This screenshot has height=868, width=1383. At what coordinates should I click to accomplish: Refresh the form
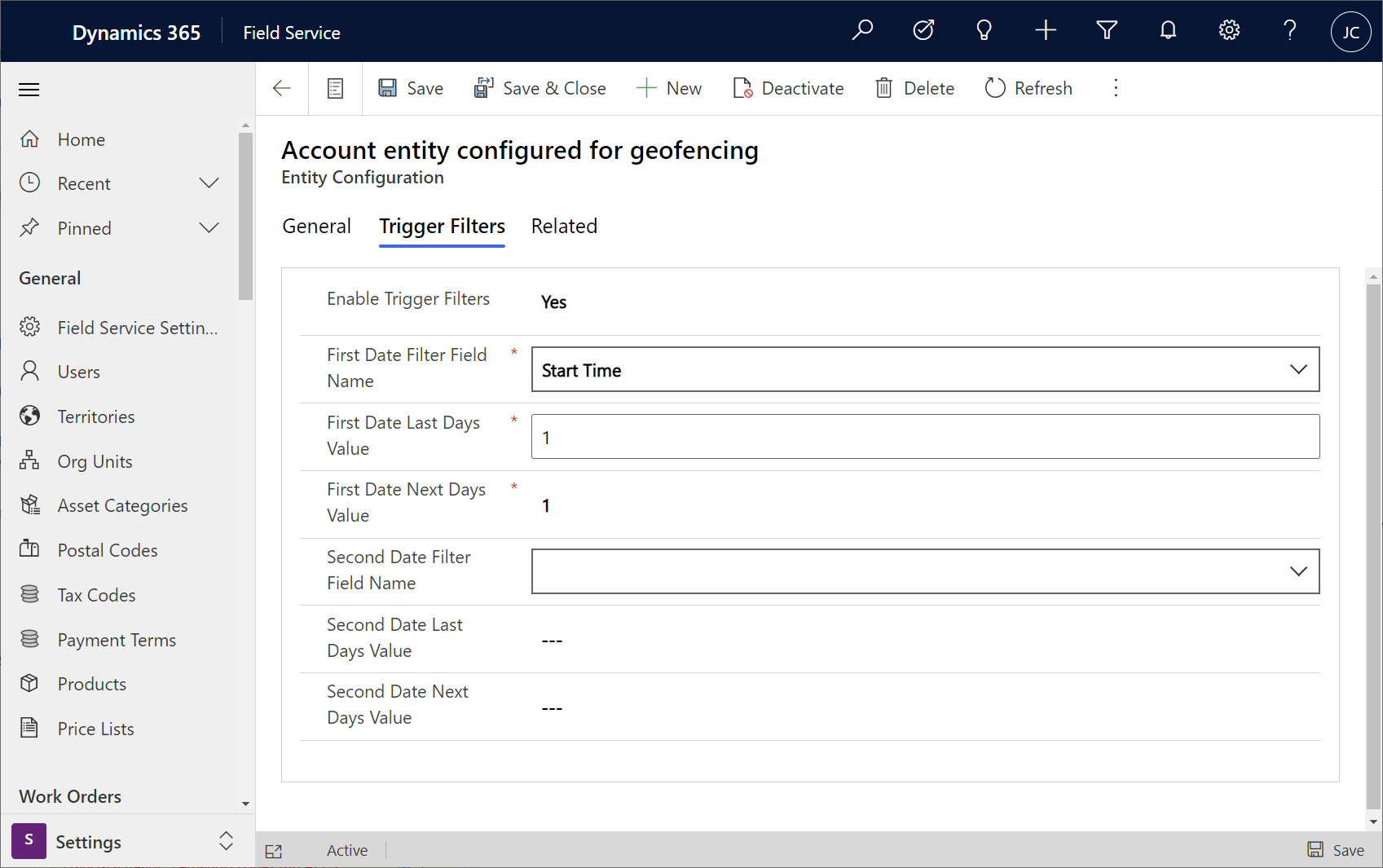pyautogui.click(x=1028, y=88)
